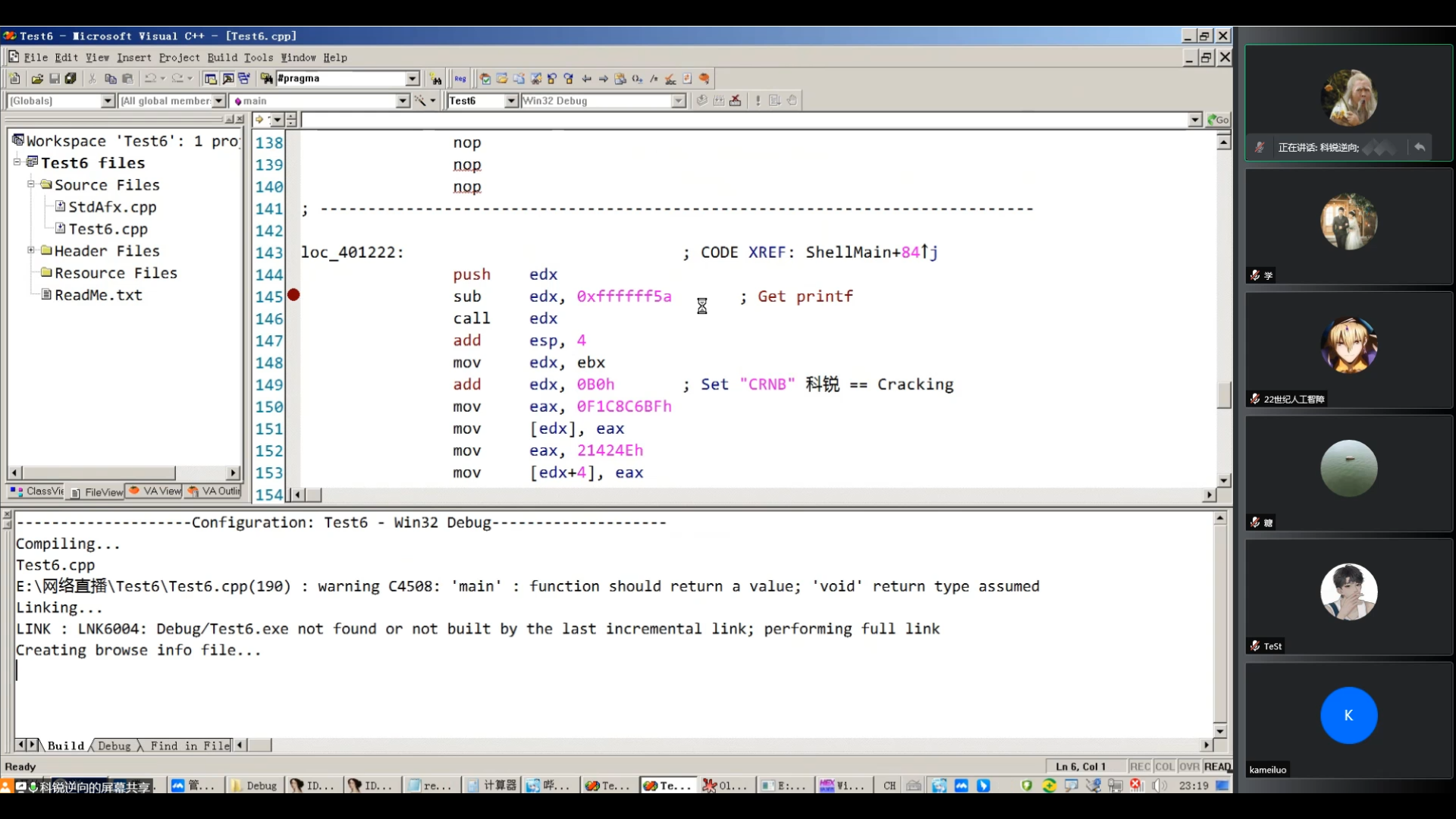This screenshot has width=1456, height=819.
Task: Click the editor scroll down arrow
Action: [x=1223, y=480]
